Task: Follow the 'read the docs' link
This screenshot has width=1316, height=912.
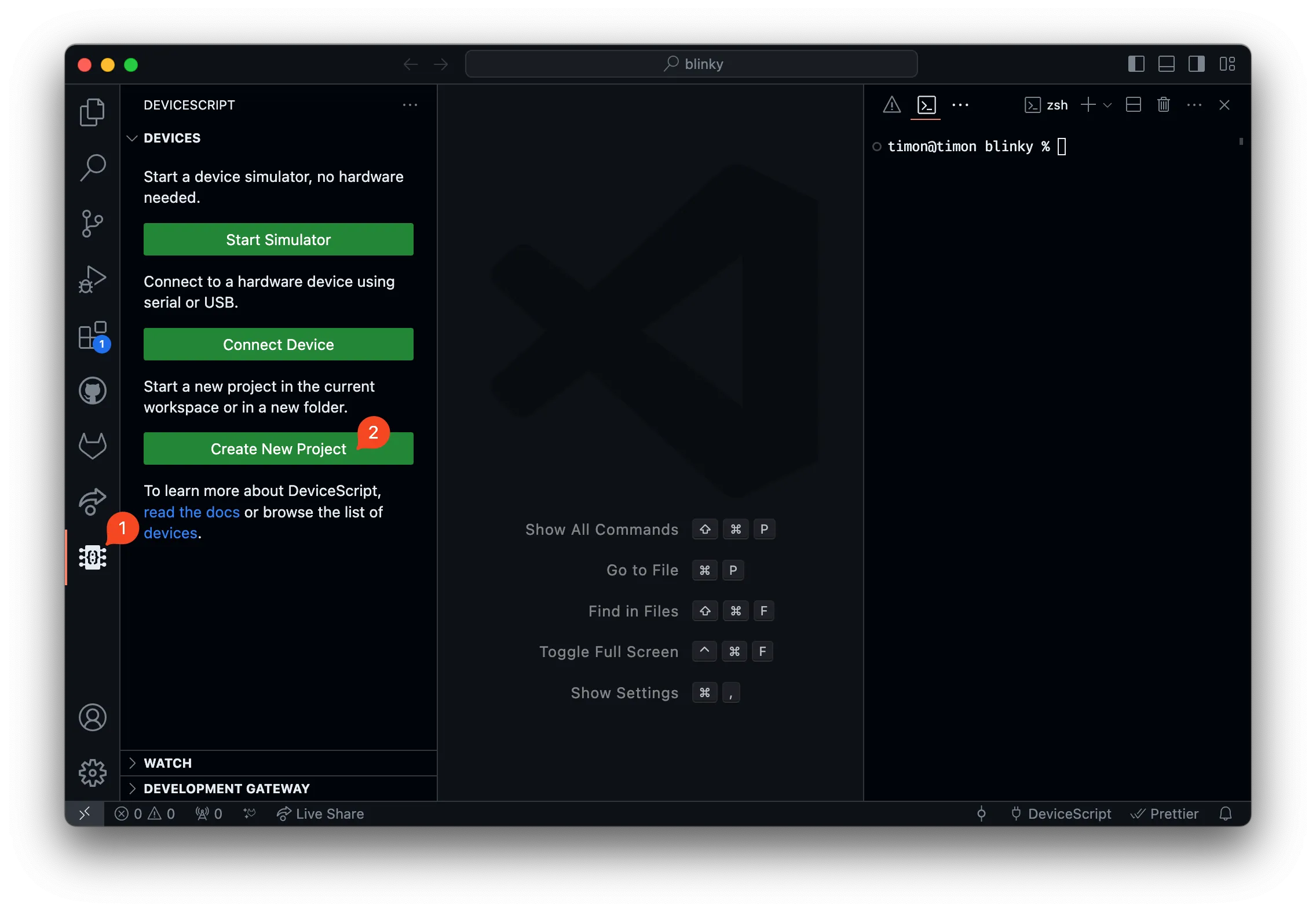Action: (191, 512)
